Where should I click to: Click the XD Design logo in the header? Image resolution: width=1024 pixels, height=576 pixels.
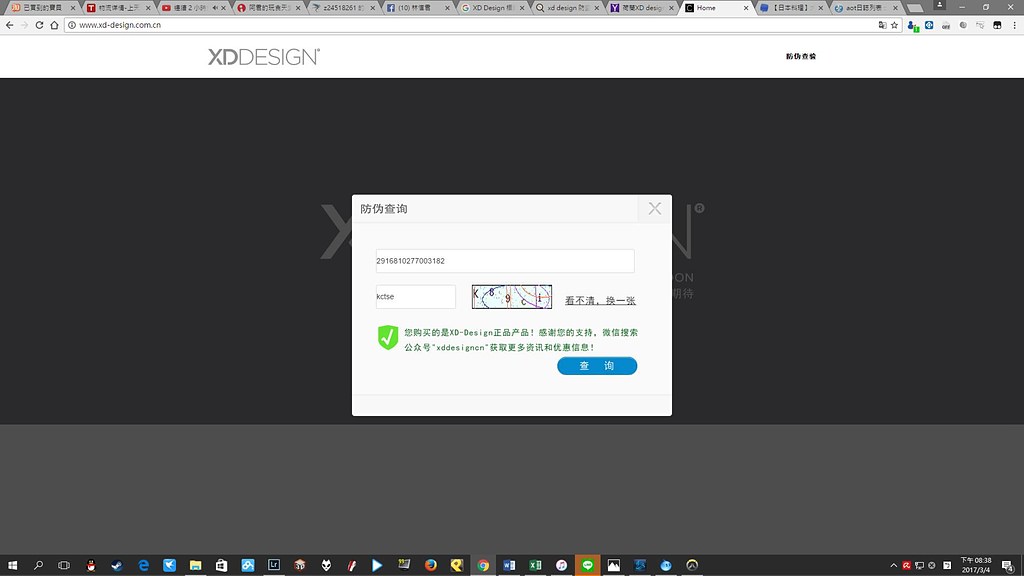264,57
